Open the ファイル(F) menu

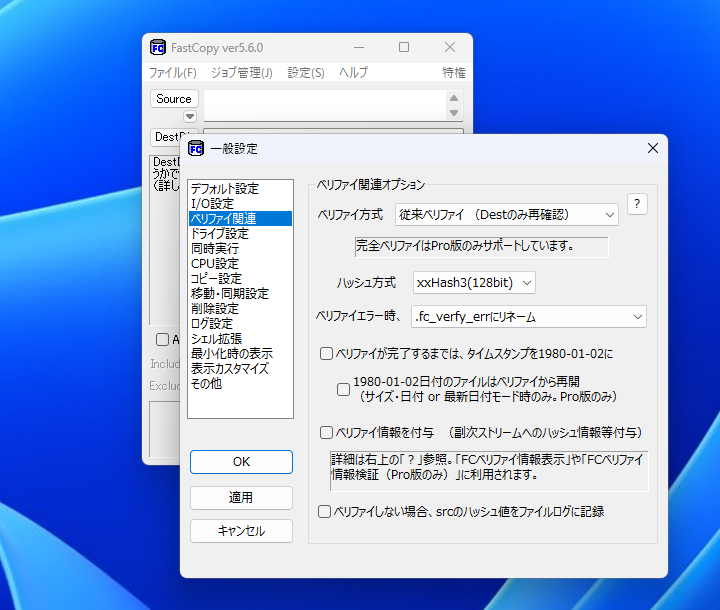[x=173, y=73]
